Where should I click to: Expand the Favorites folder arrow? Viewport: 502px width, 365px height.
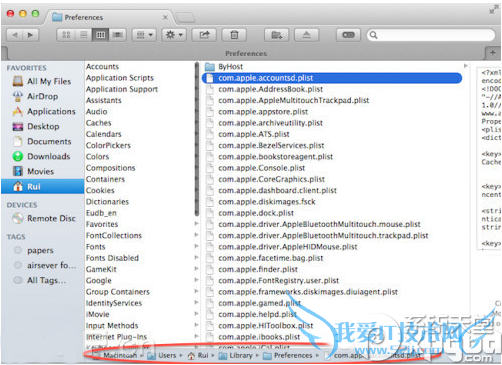point(196,224)
